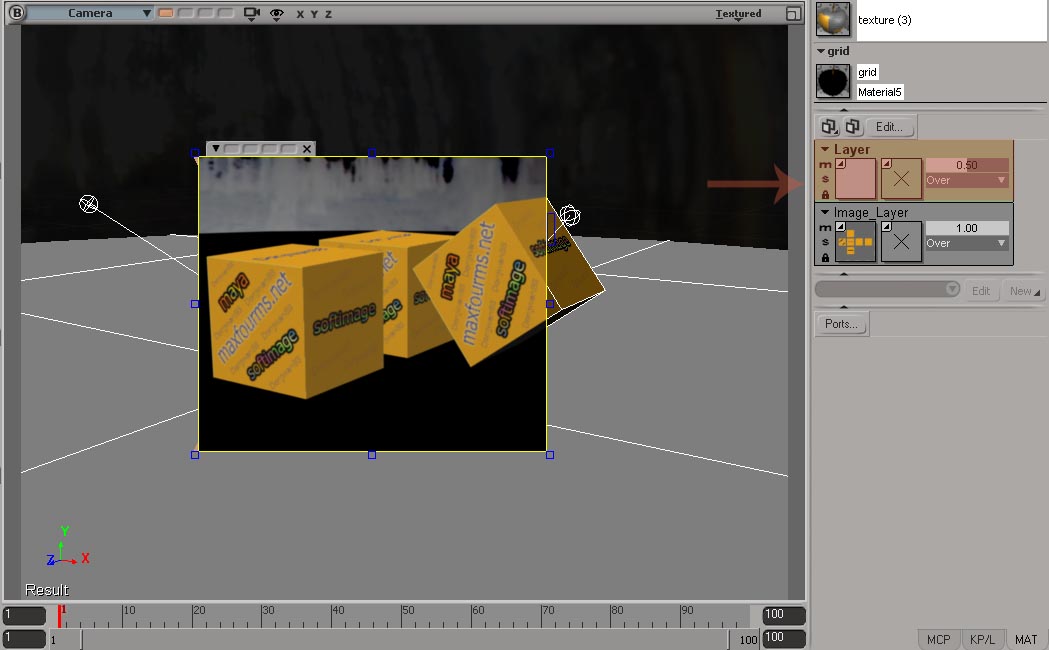
Task: Select the fourth view memo box
Action: click(x=226, y=13)
